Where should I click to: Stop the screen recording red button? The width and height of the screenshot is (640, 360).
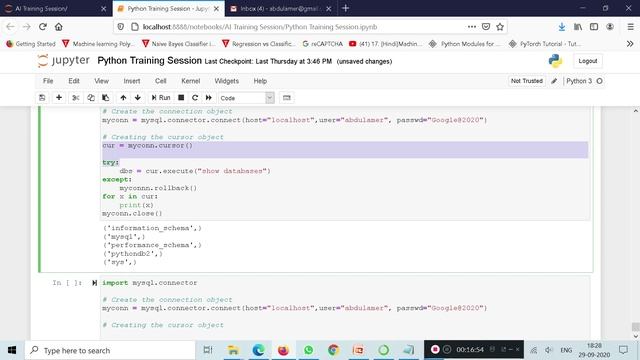[x=435, y=349]
